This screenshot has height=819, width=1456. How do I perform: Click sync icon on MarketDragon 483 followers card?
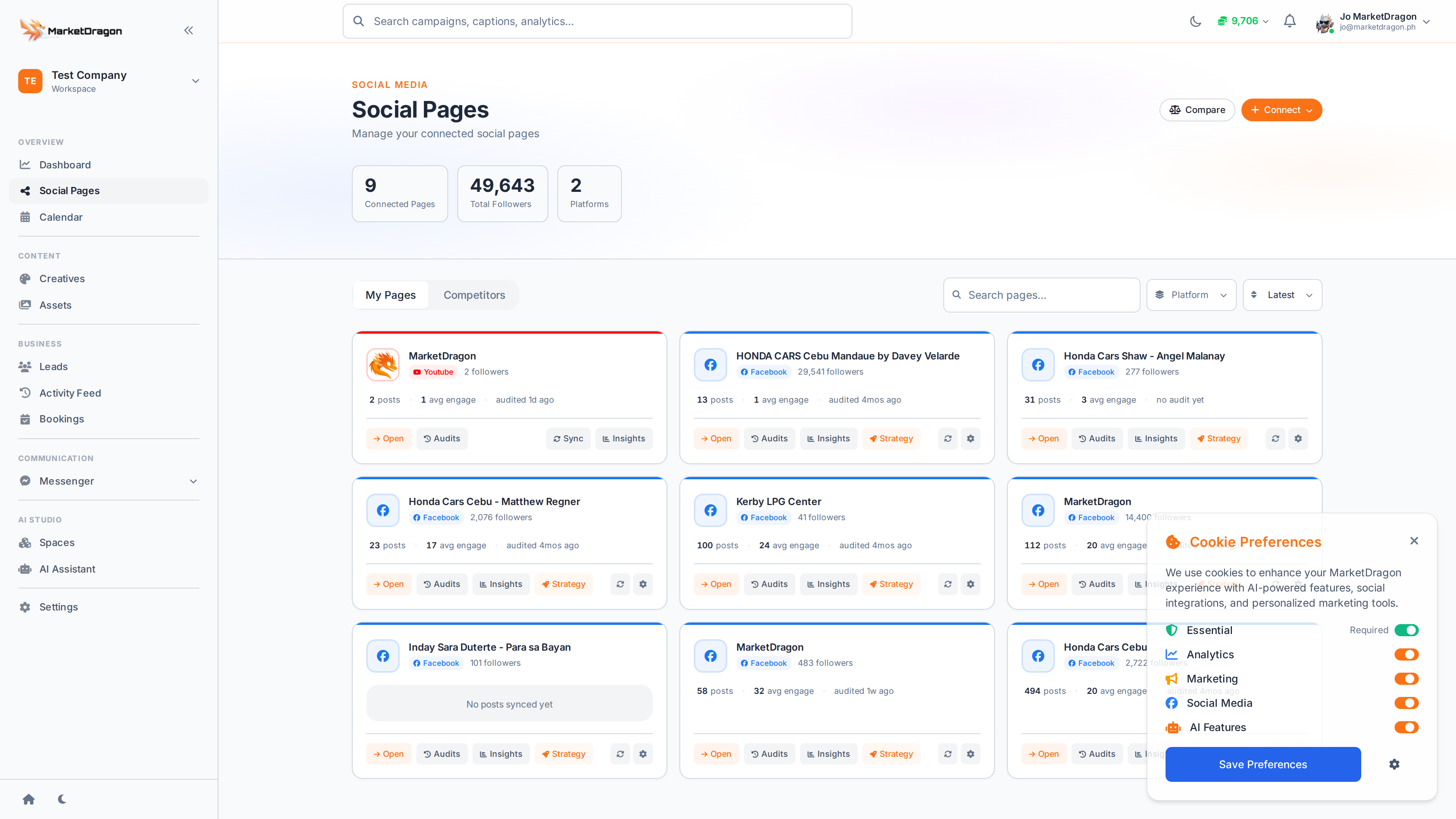(948, 754)
